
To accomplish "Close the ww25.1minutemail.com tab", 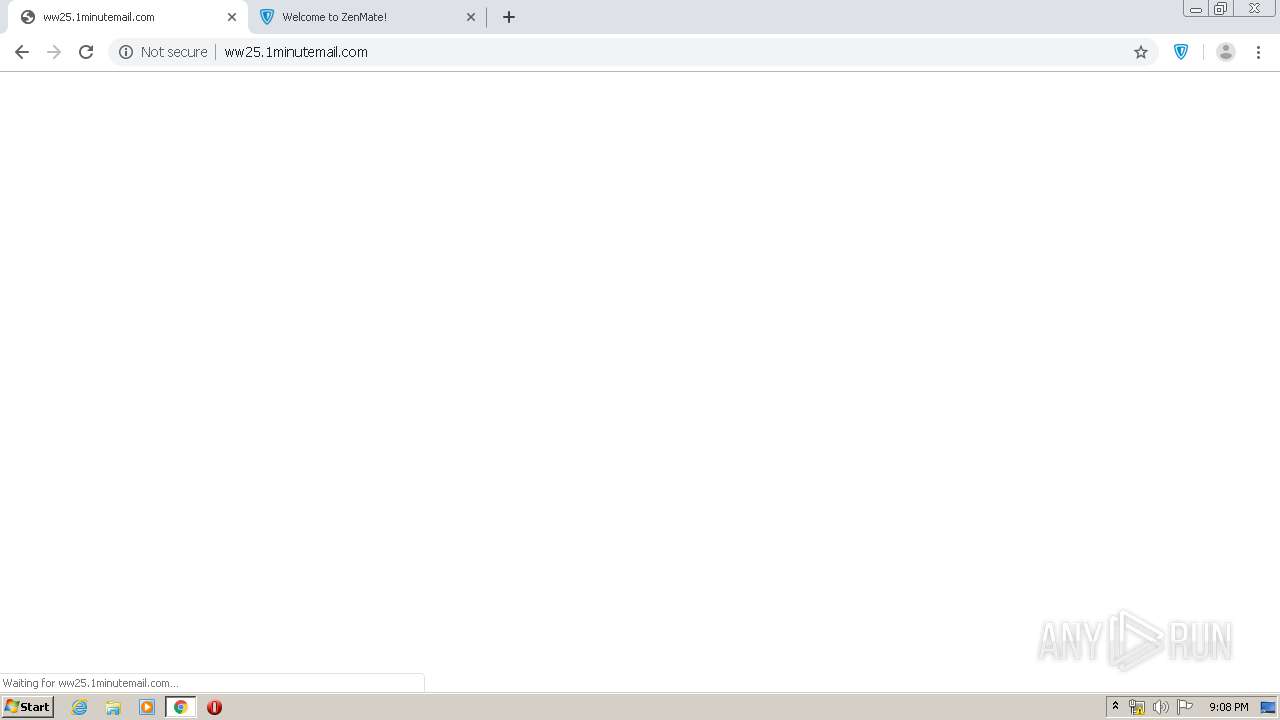I will (x=232, y=17).
